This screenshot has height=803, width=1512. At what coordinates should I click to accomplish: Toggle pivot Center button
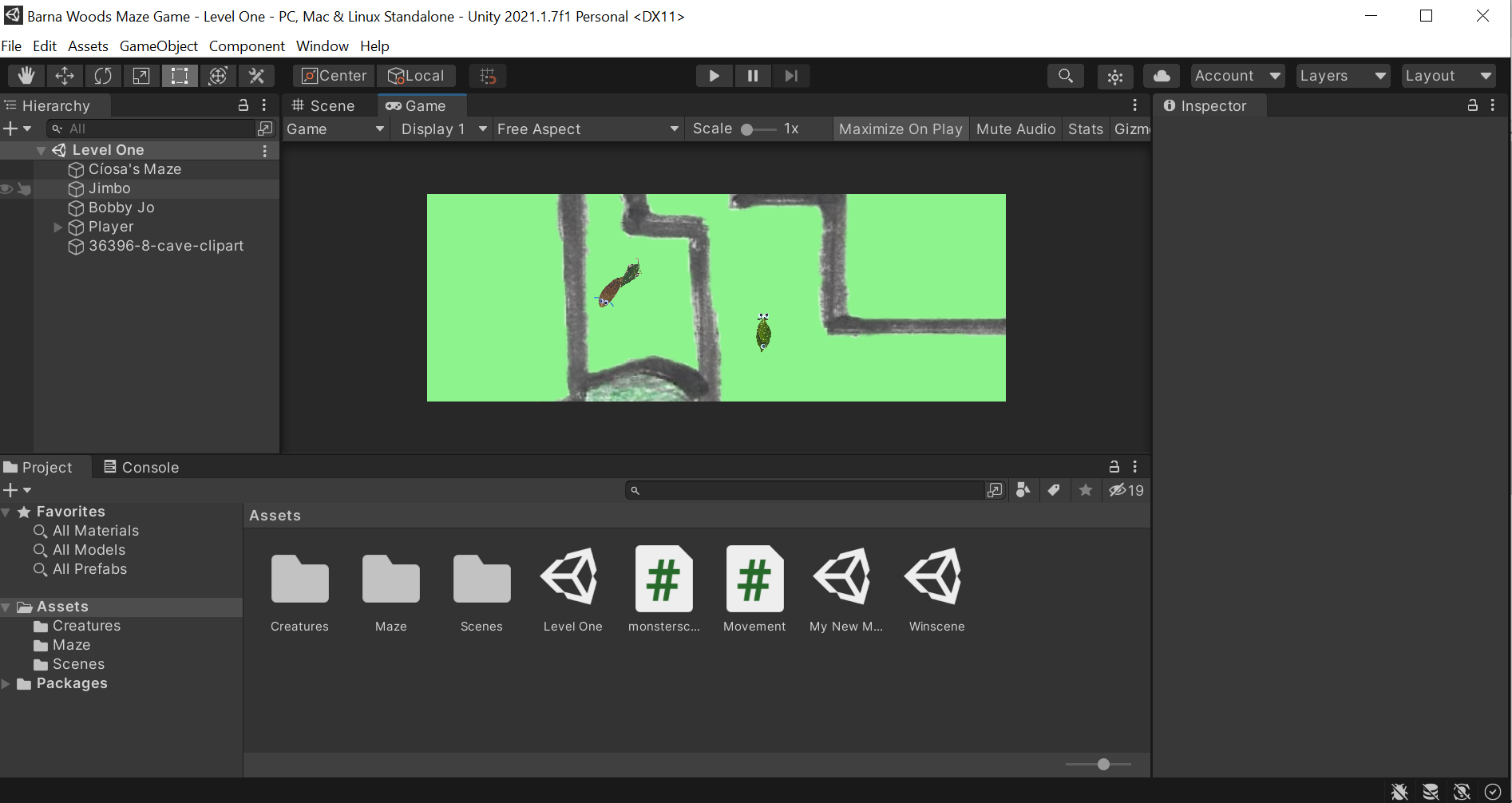click(334, 76)
